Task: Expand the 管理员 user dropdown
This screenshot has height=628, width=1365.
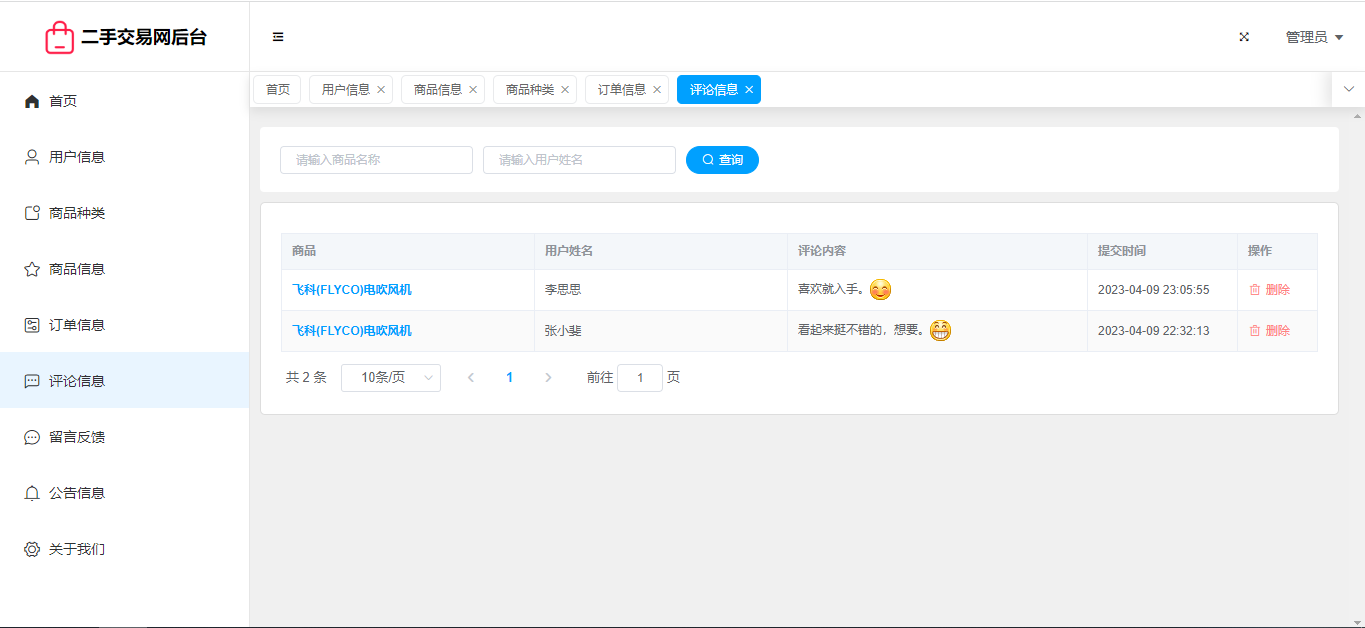Action: point(1313,37)
